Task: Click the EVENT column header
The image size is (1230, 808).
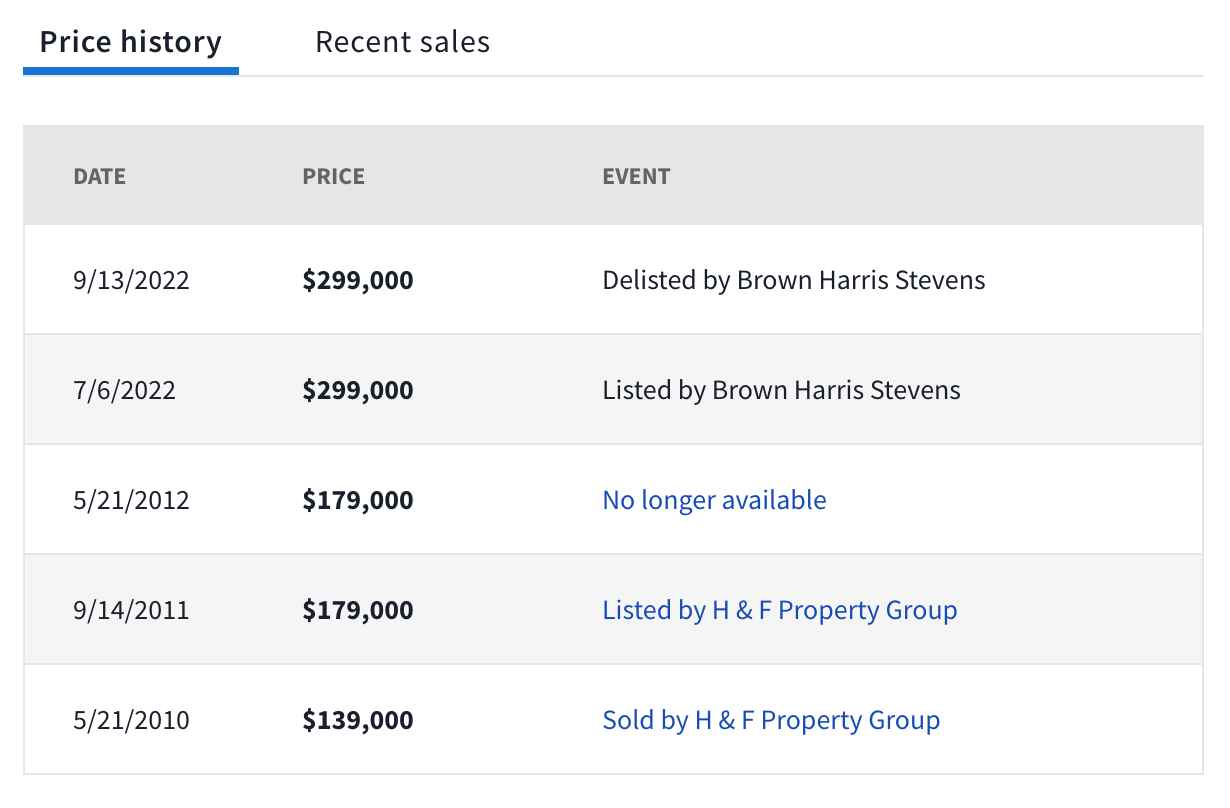Action: (x=636, y=177)
